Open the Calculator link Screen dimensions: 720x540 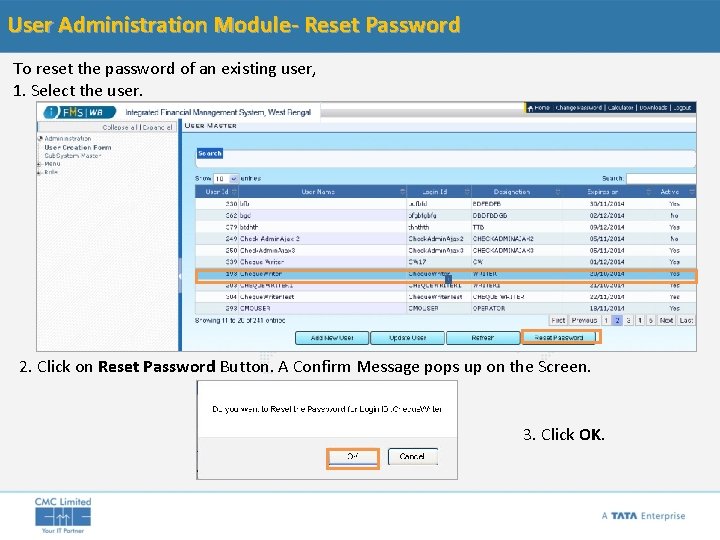[x=621, y=108]
